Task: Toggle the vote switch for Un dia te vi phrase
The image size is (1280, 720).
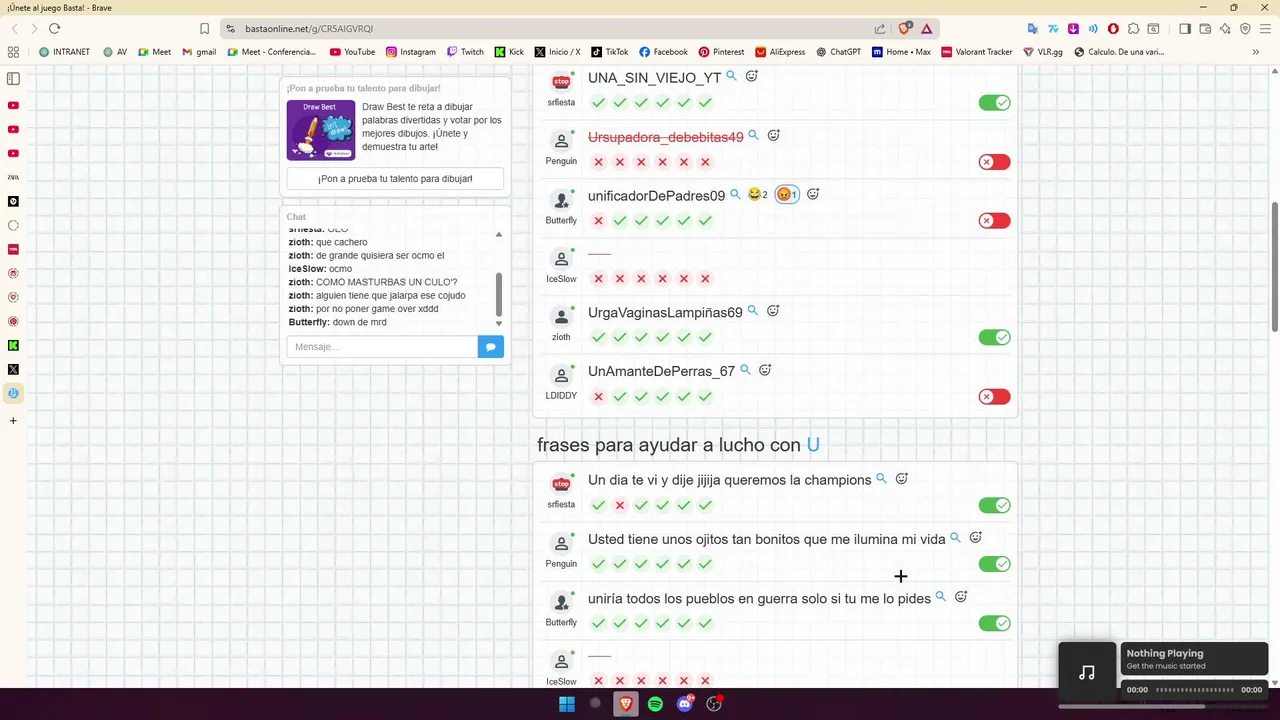Action: 994,505
